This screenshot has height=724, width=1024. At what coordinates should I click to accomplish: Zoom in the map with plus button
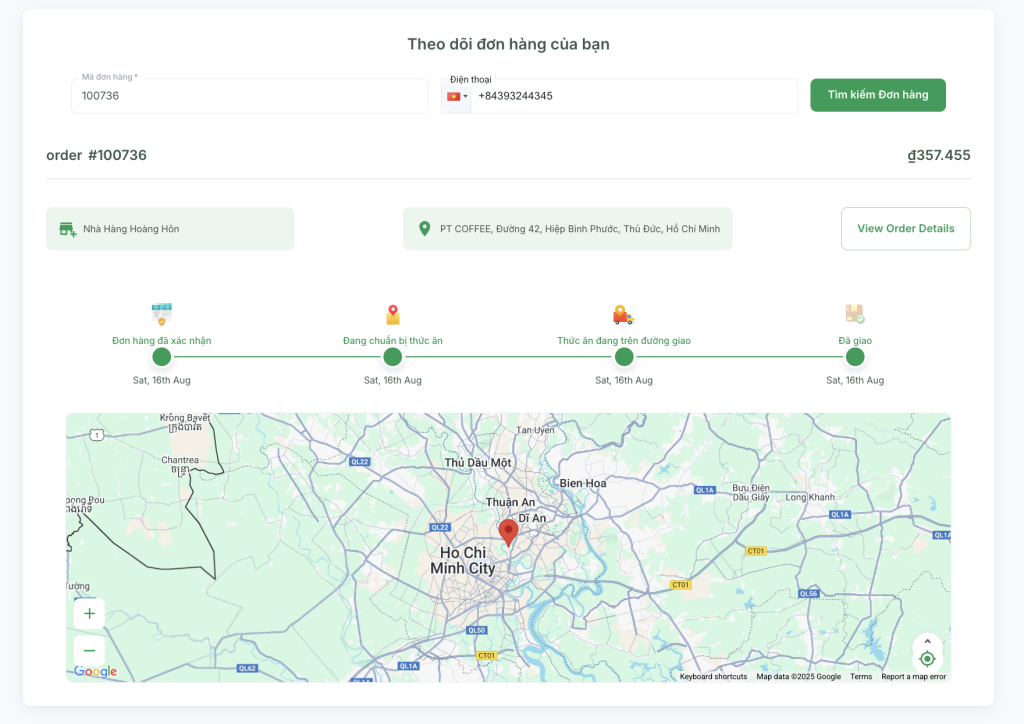click(89, 614)
